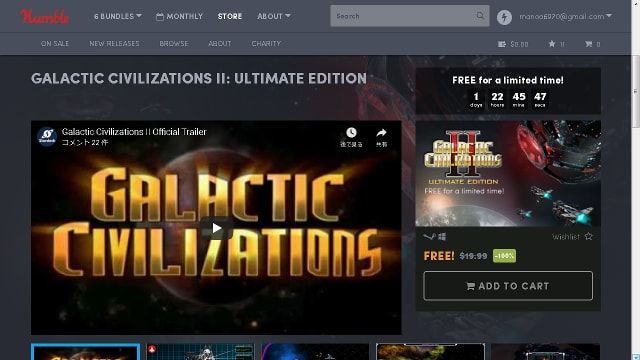
Task: Open the YouTube channel avatar on the trailer
Action: [x=47, y=136]
